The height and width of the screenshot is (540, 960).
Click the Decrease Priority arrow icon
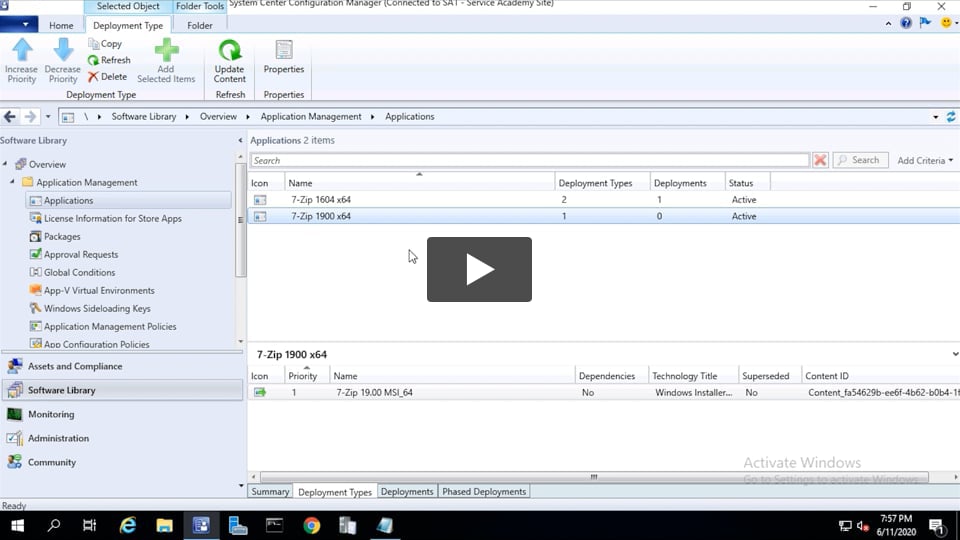pyautogui.click(x=63, y=50)
